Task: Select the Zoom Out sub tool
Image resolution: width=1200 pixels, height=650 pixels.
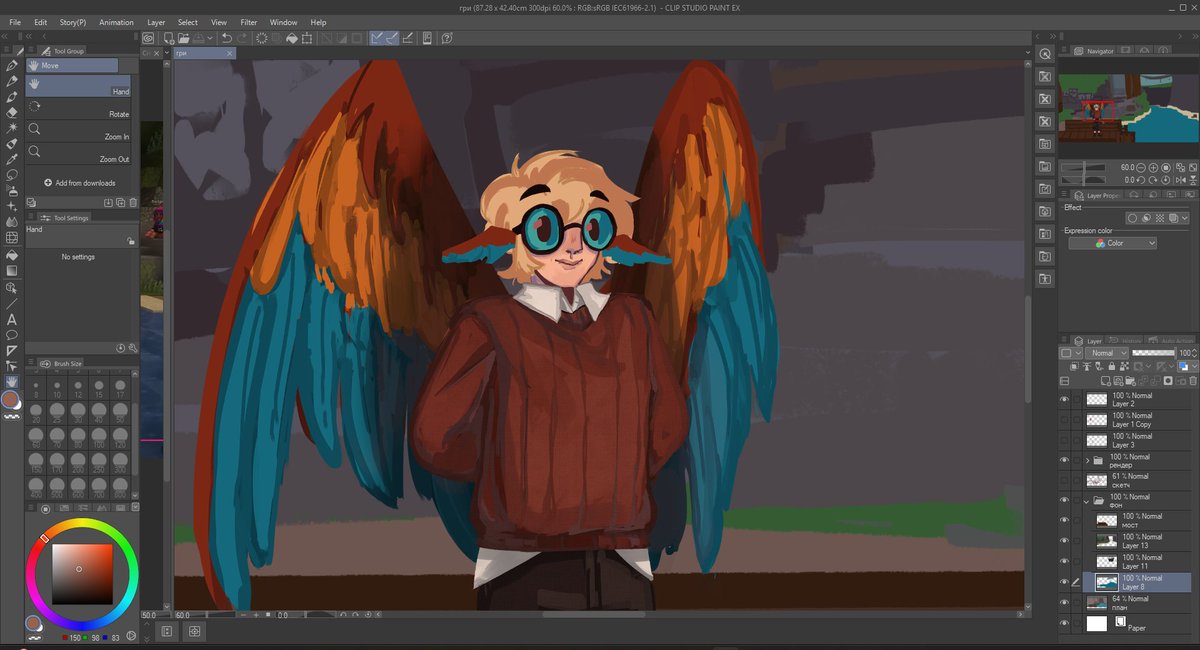Action: (78, 154)
